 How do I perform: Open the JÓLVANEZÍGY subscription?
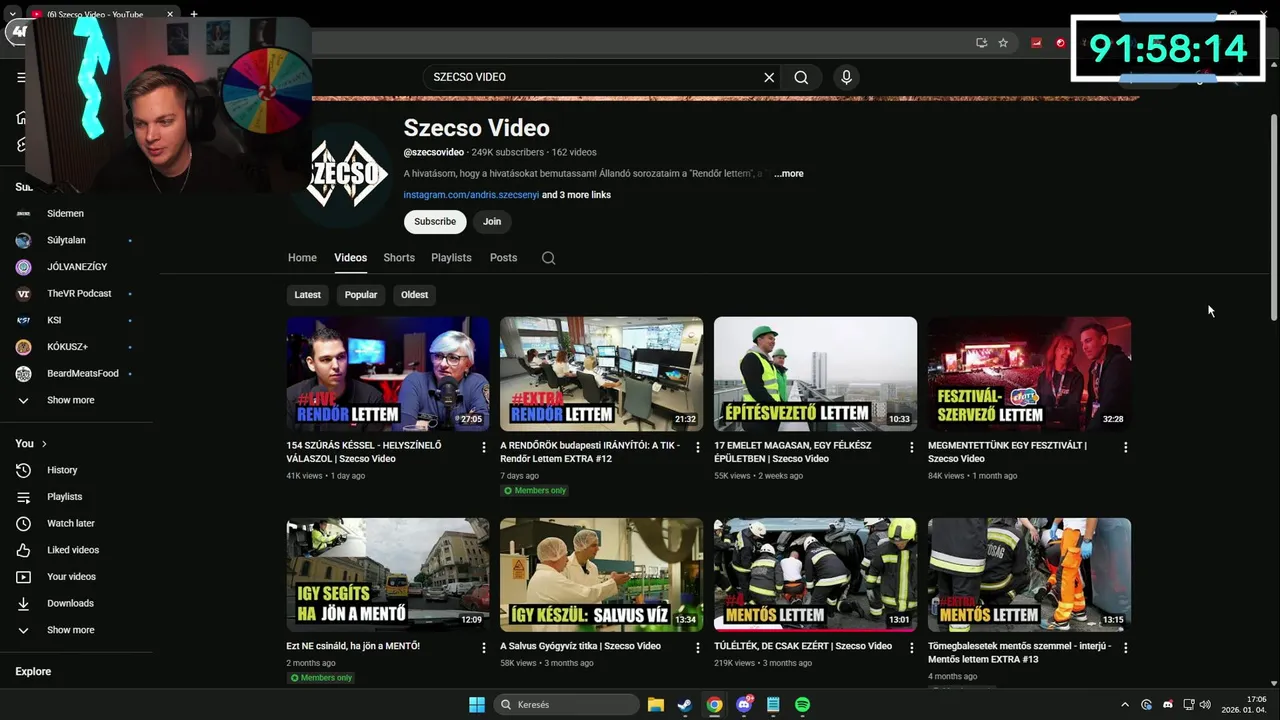pos(76,267)
